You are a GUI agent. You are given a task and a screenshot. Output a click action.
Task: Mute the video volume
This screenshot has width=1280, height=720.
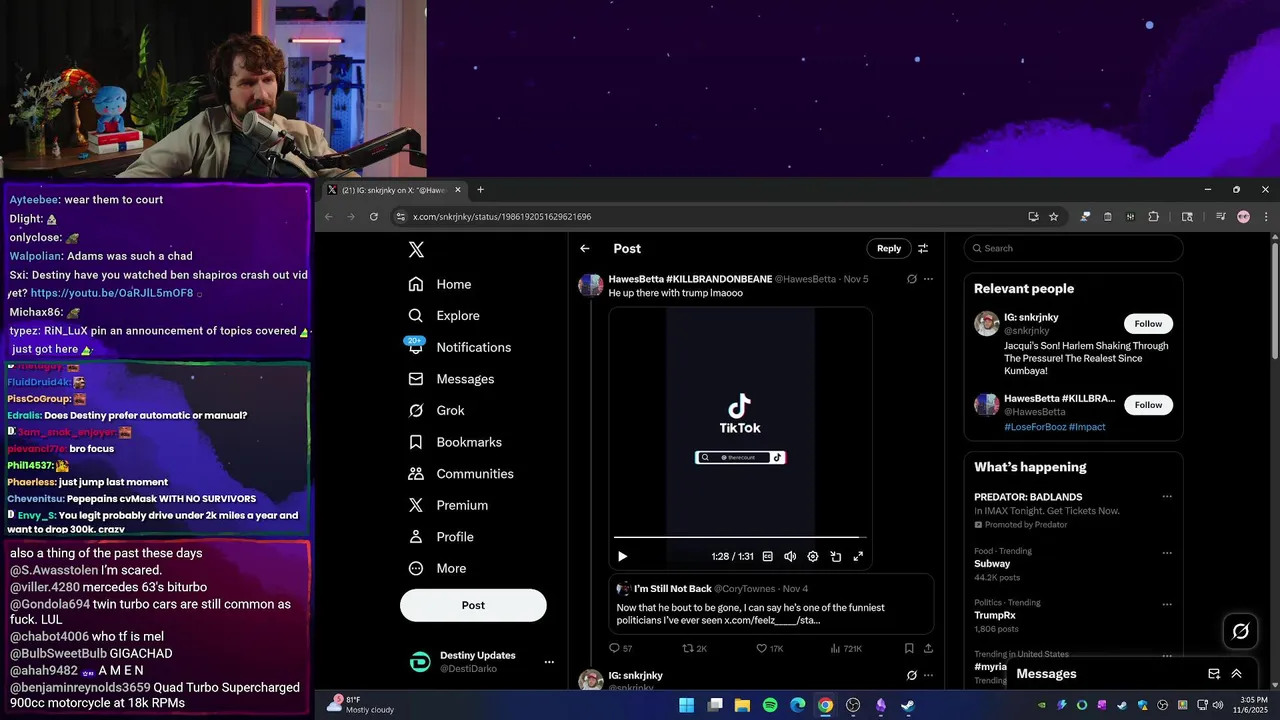[790, 556]
